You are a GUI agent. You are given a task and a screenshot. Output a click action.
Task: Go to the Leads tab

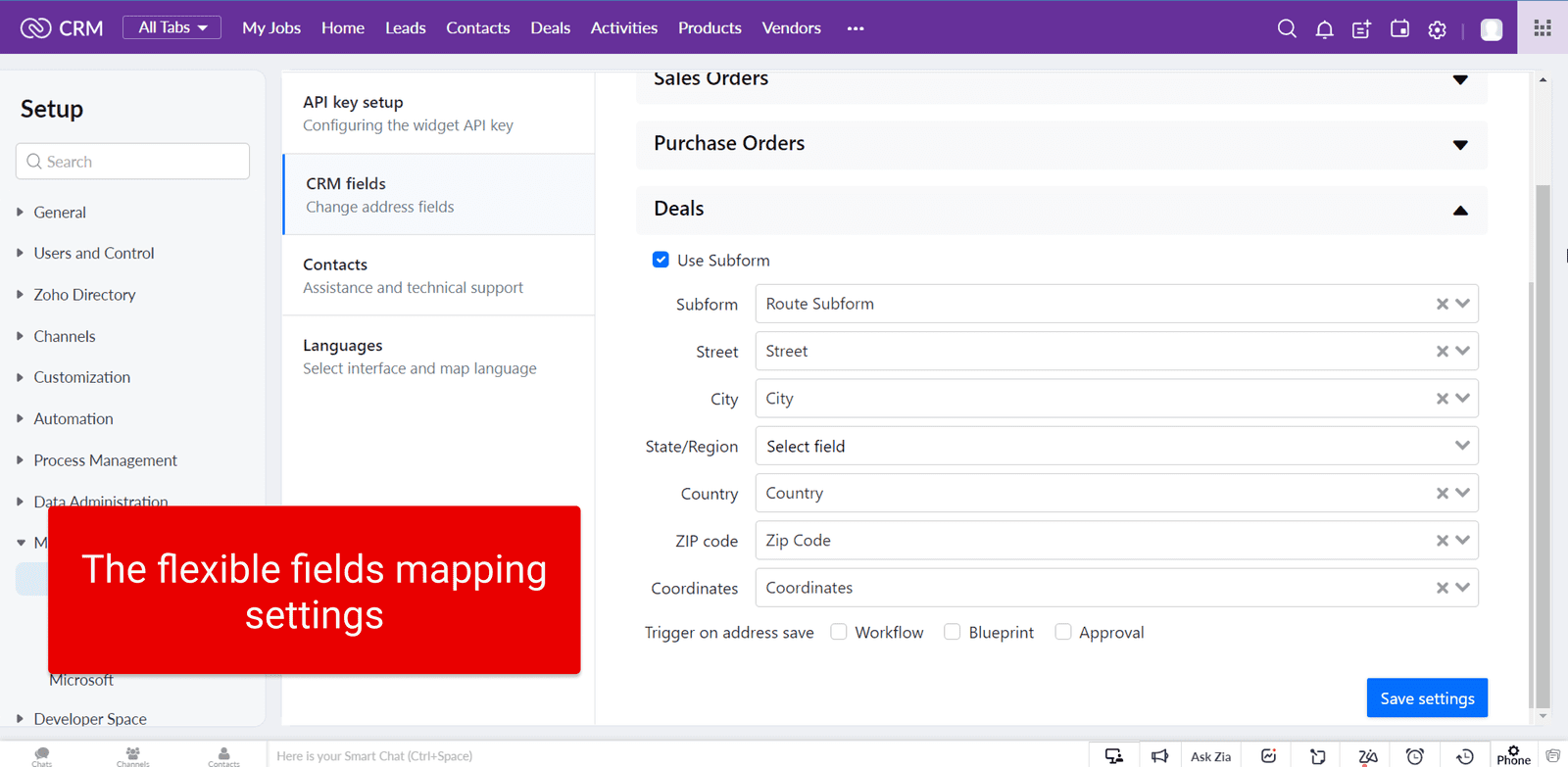coord(405,27)
